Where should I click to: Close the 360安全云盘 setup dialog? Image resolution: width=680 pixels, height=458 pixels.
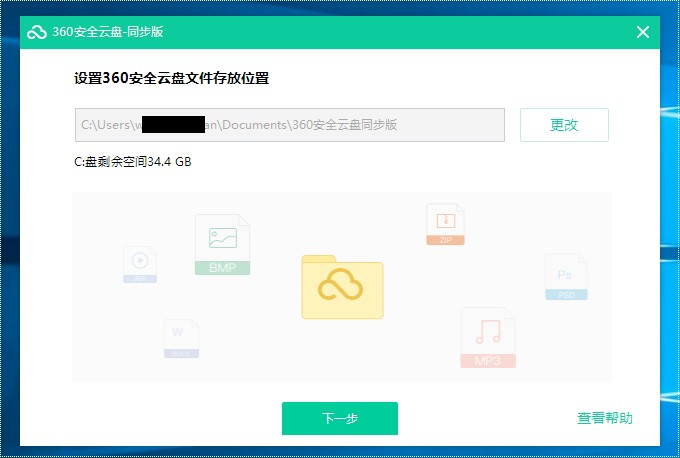(643, 32)
